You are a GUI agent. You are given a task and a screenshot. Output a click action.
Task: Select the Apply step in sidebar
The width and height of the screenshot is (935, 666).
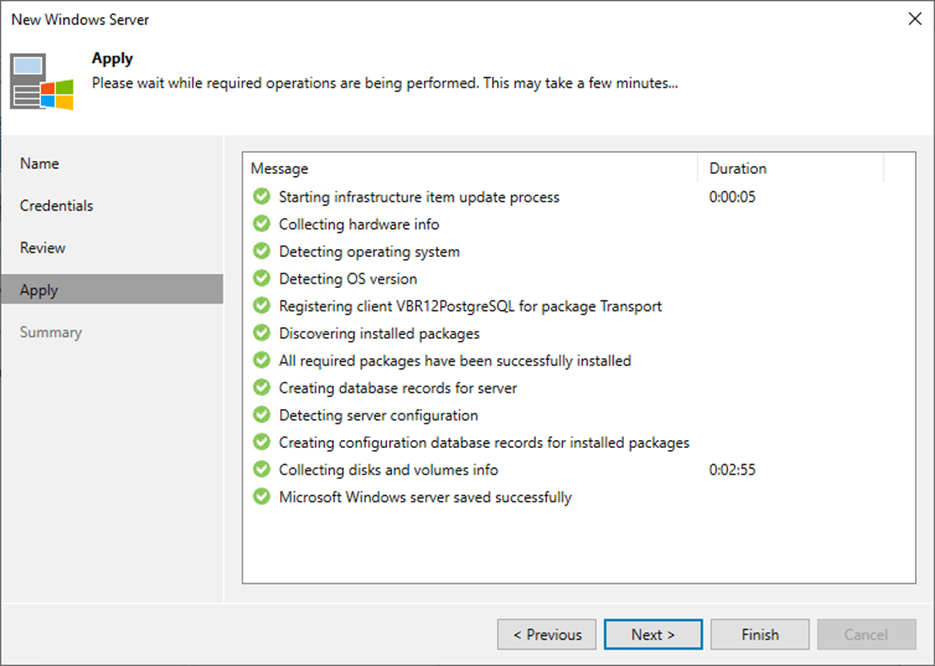point(40,290)
